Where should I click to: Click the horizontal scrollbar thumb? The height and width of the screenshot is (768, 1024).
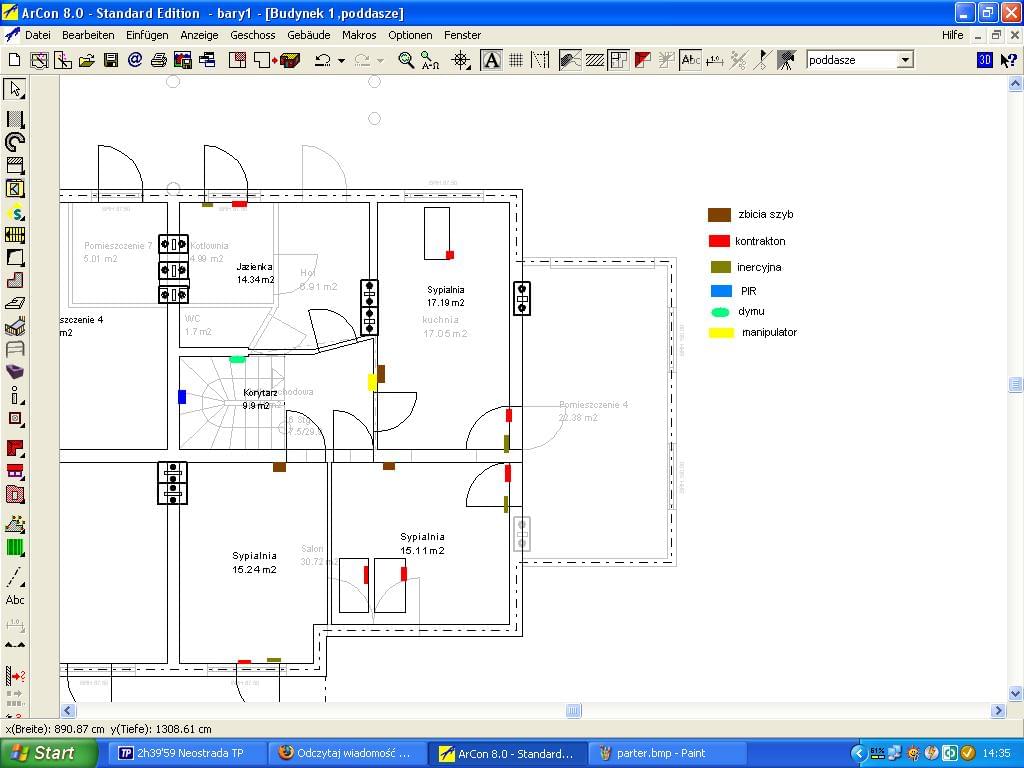pyautogui.click(x=573, y=711)
